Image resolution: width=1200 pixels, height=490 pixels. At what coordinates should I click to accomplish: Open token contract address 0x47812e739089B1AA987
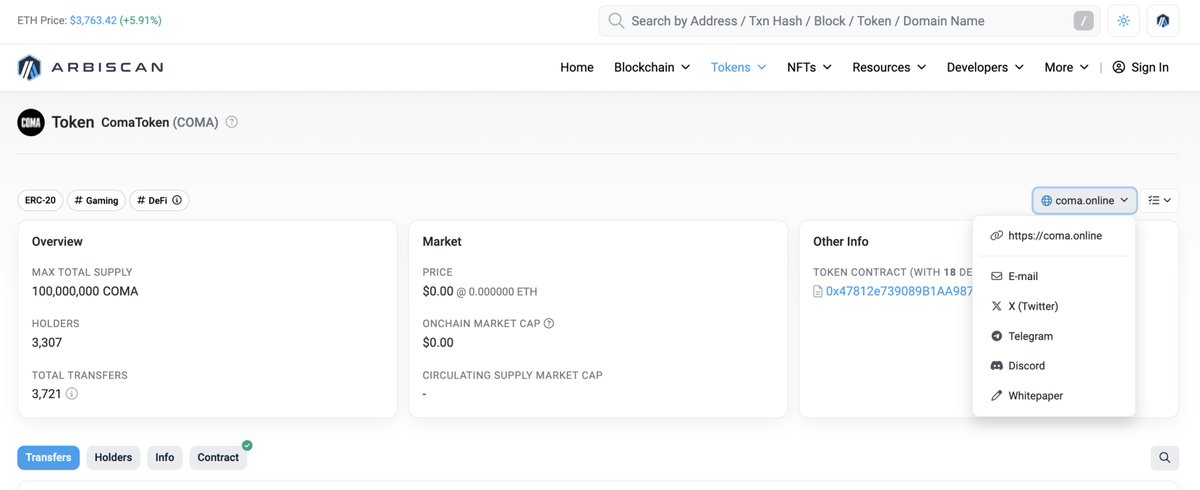(899, 291)
